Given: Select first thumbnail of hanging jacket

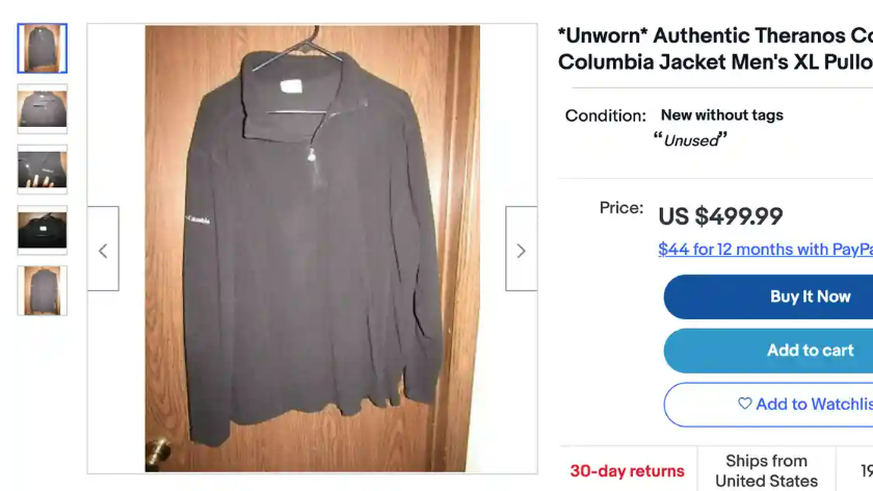Looking at the screenshot, I should [42, 48].
